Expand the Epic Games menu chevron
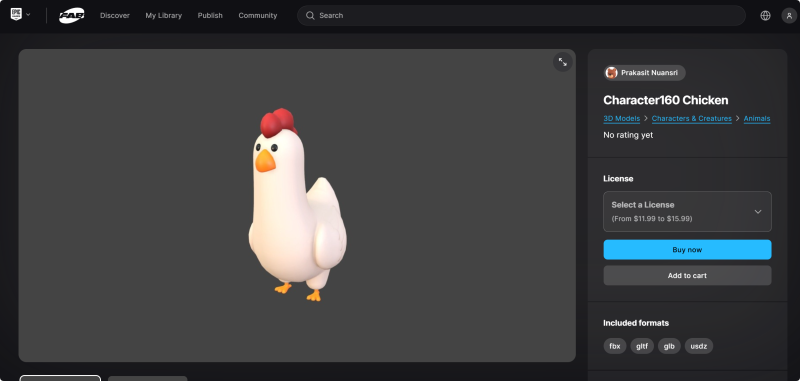Screen dimensions: 800x381 click(28, 15)
